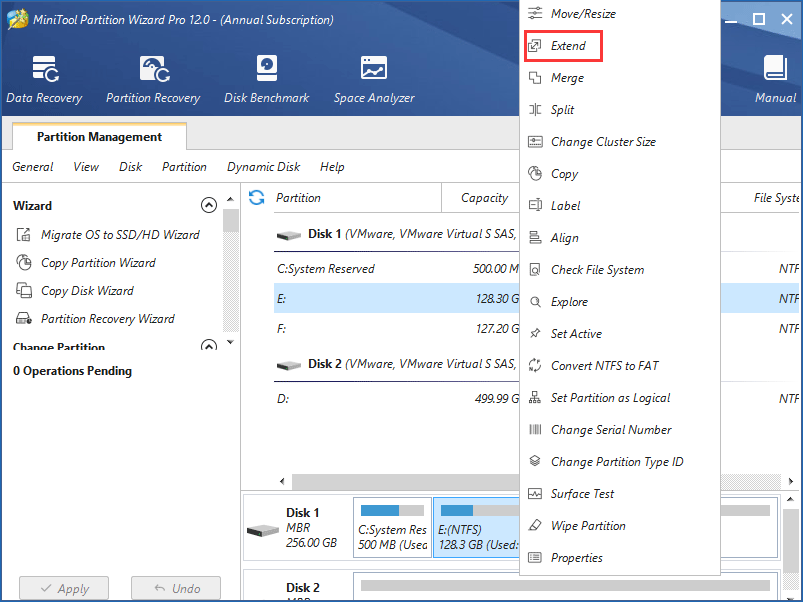Click the horizontal scrollbar right arrow
803x602 pixels.
coord(791,481)
